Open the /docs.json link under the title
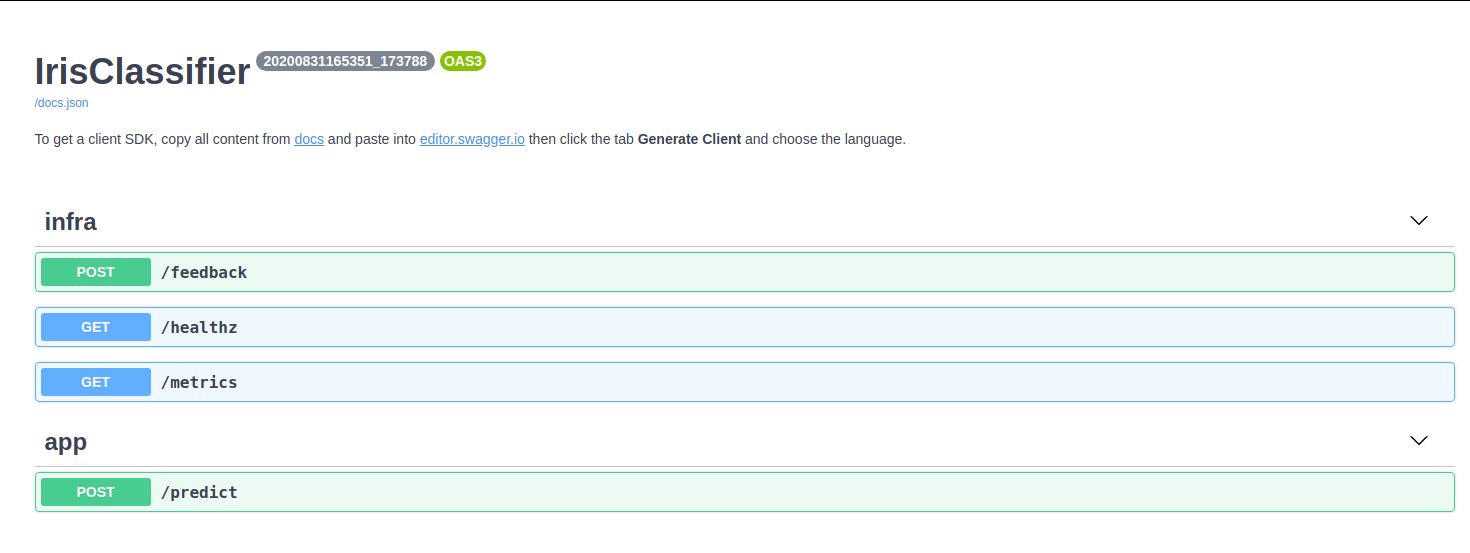The height and width of the screenshot is (553, 1470). click(x=61, y=103)
